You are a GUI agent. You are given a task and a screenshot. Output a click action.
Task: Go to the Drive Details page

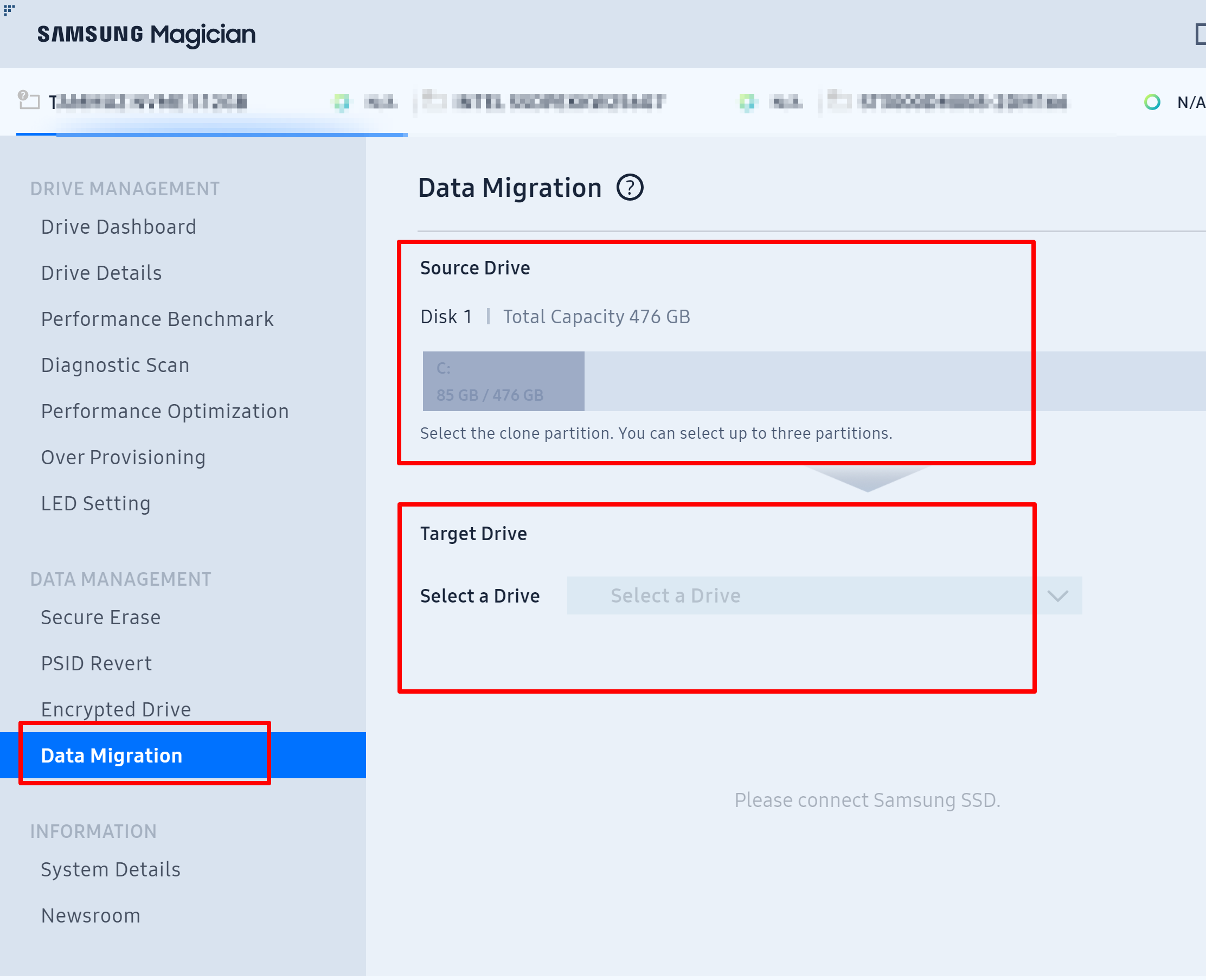coord(101,273)
